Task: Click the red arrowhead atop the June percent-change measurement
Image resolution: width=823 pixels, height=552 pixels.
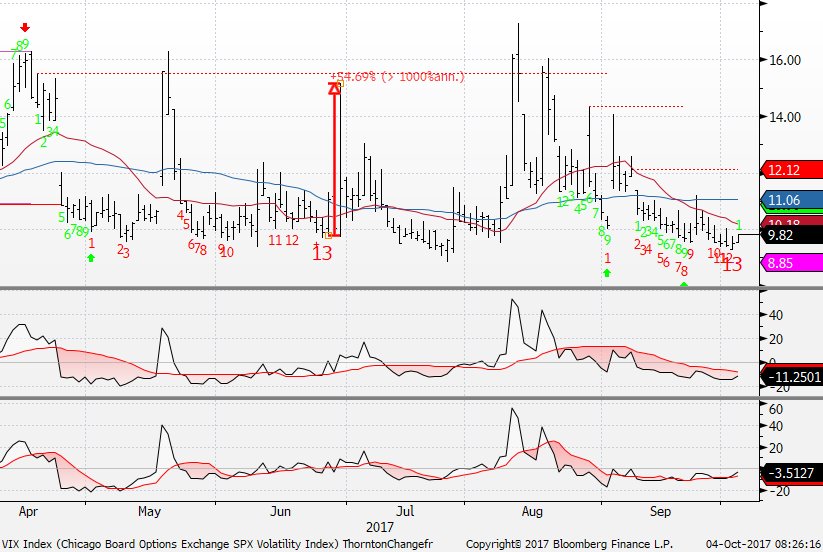Action: 334,89
